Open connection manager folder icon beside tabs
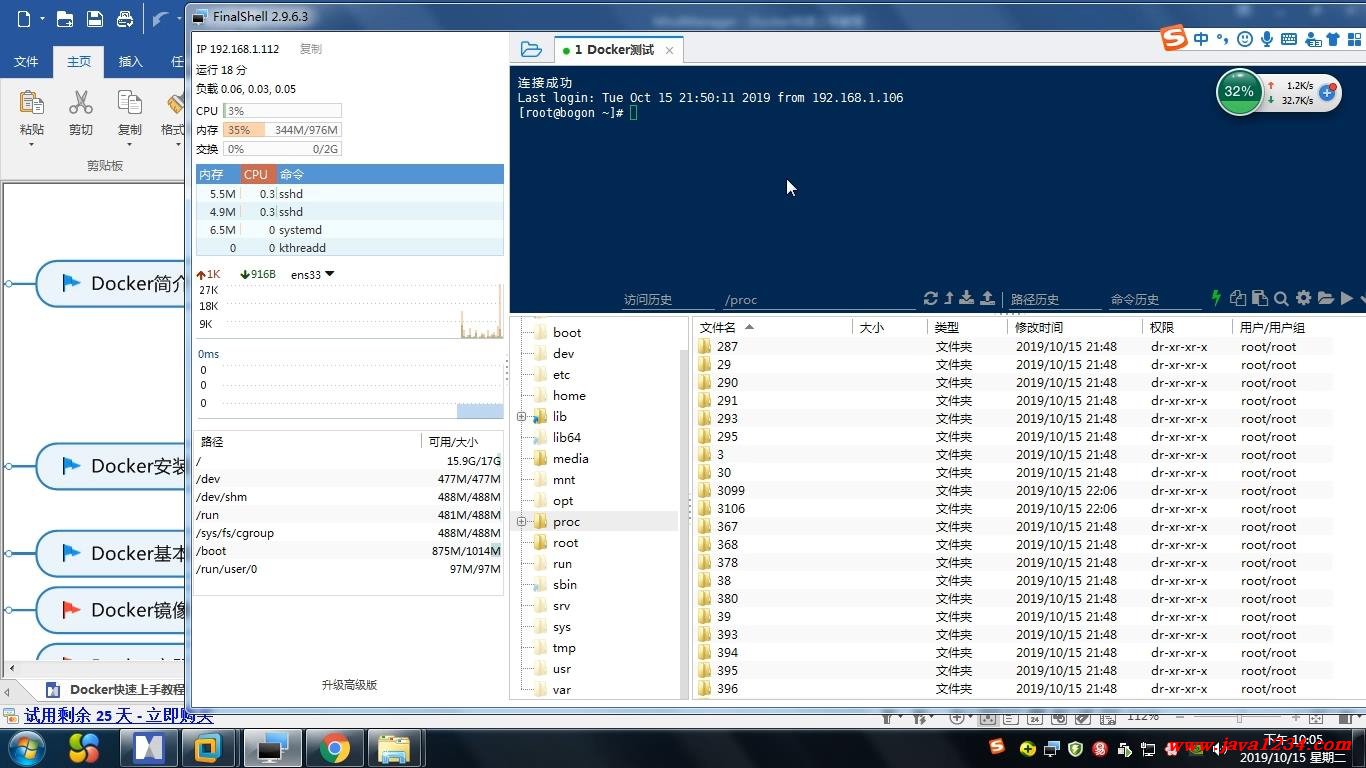Image resolution: width=1366 pixels, height=768 pixels. click(531, 49)
